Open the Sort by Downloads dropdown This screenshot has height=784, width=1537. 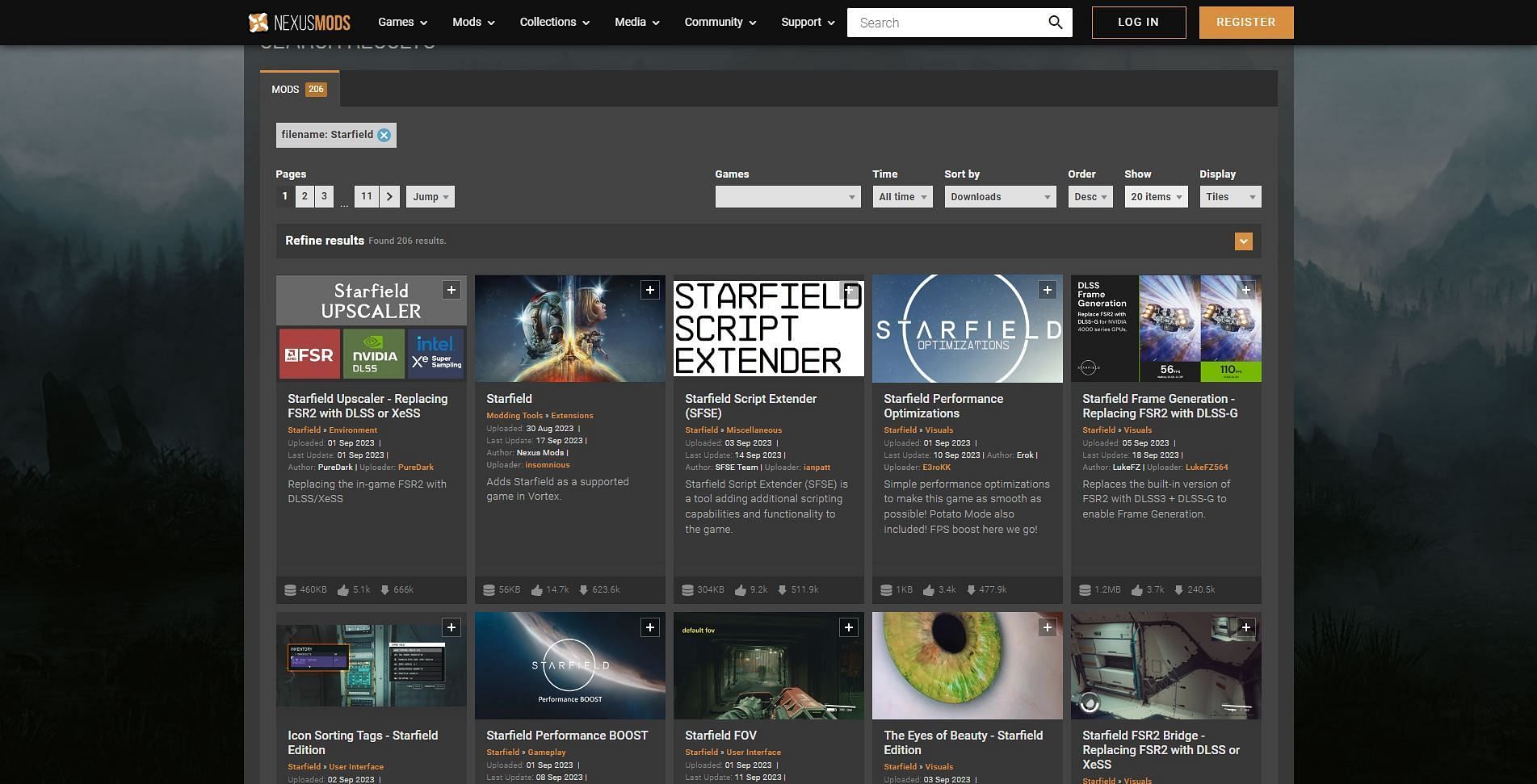coord(1000,196)
